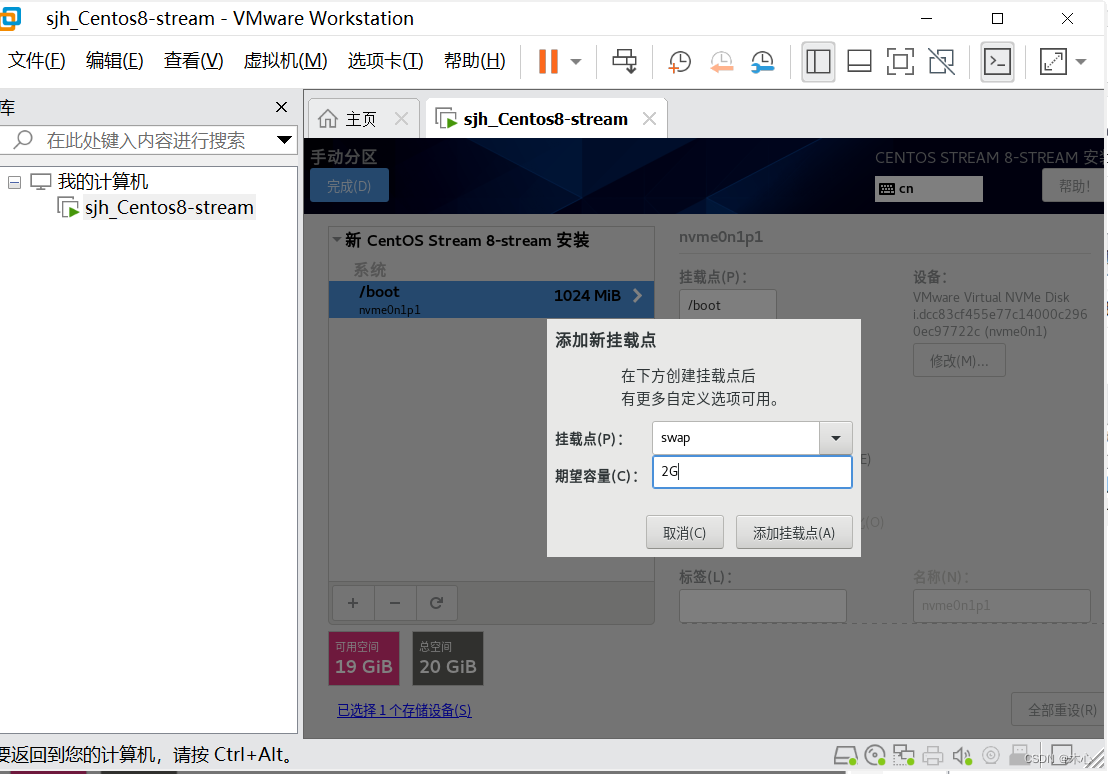Open the 已选择 1 个存储设备(S) link
Image resolution: width=1108 pixels, height=774 pixels.
click(x=404, y=710)
